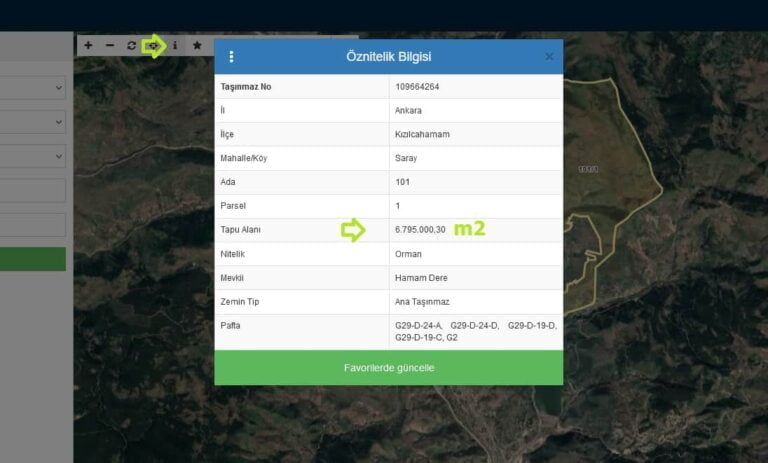This screenshot has width=768, height=463.
Task: Click the Pafta value cell
Action: [475, 331]
